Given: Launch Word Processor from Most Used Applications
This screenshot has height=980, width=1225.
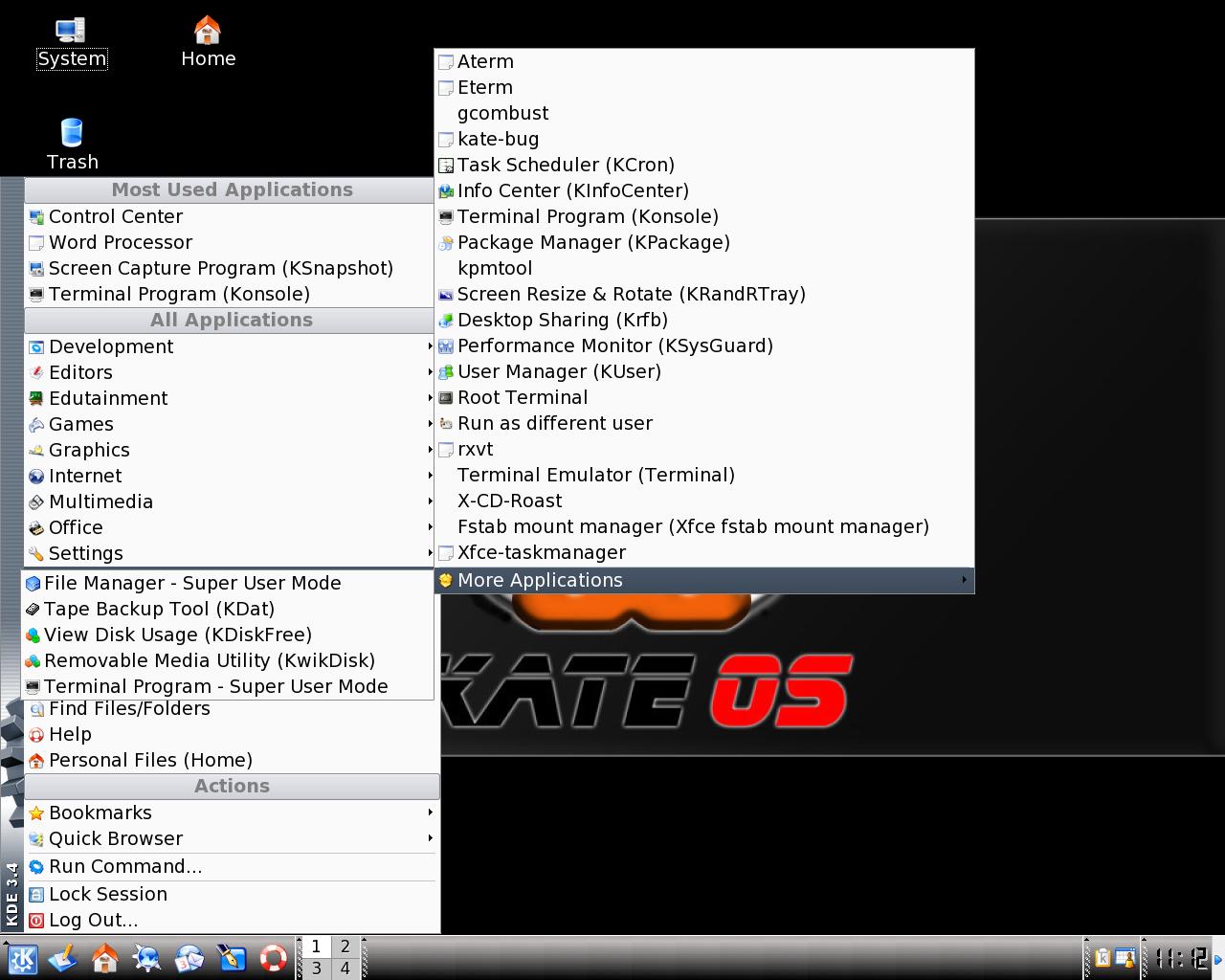Looking at the screenshot, I should (x=229, y=243).
